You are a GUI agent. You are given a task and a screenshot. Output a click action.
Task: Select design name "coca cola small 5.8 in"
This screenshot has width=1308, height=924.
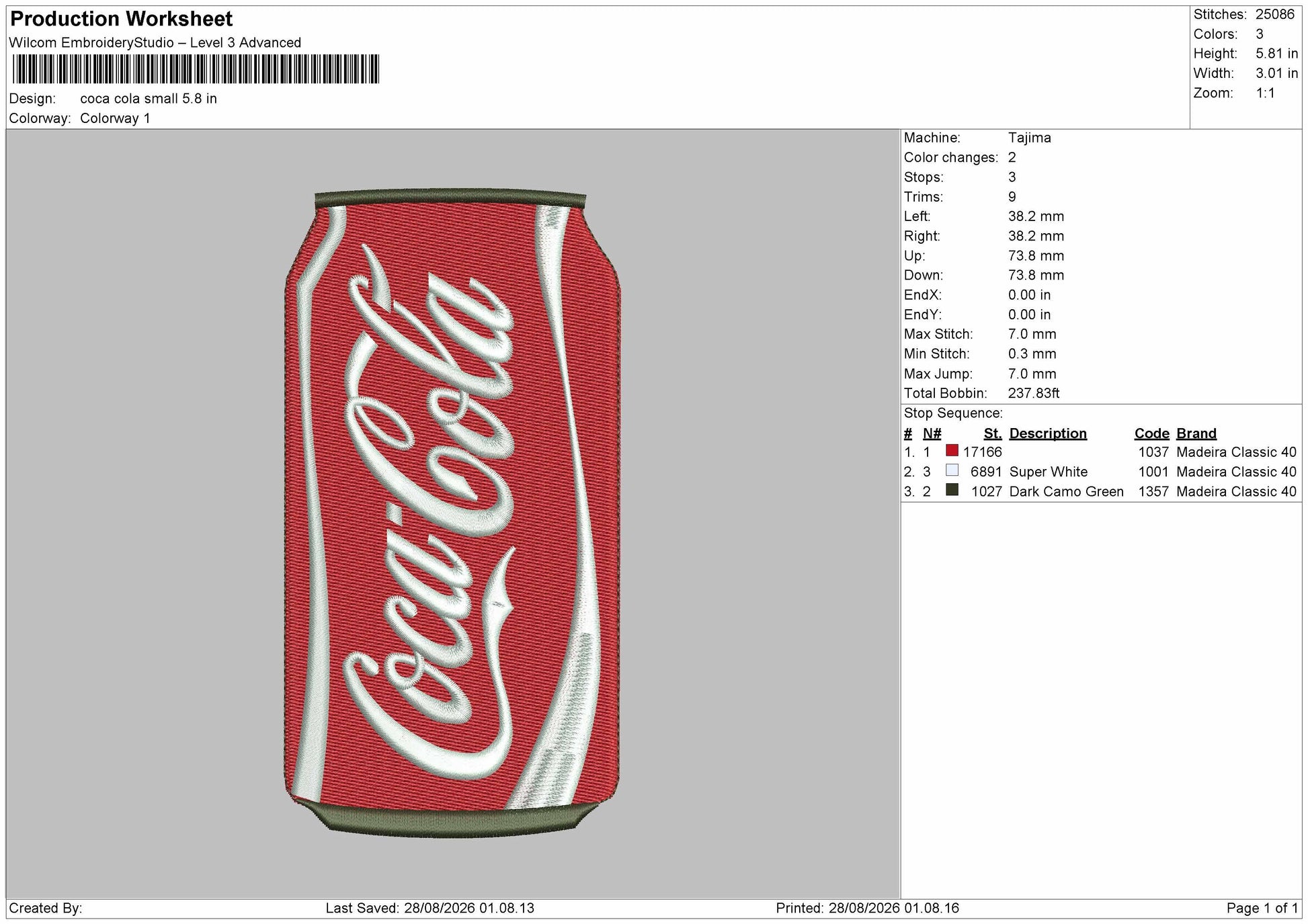click(149, 99)
